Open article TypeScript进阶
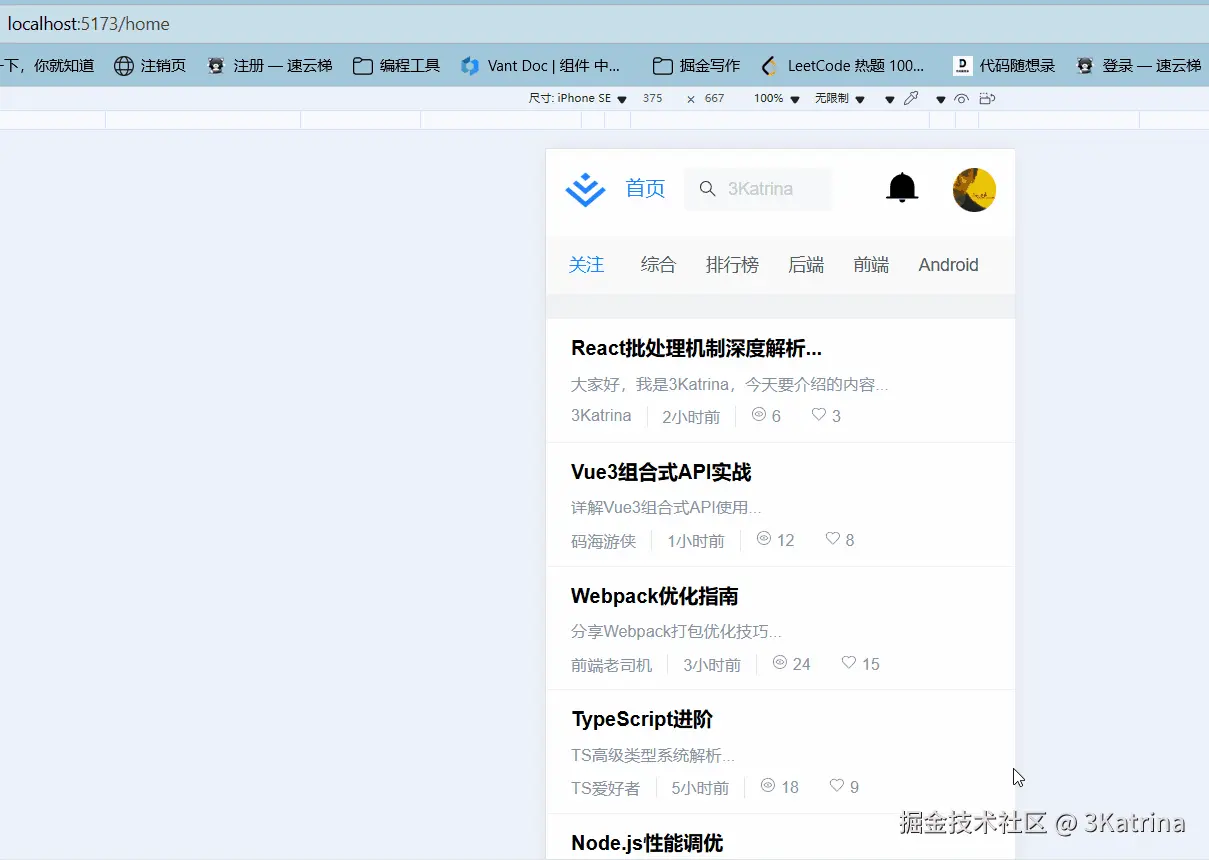1209x860 pixels. tap(642, 719)
